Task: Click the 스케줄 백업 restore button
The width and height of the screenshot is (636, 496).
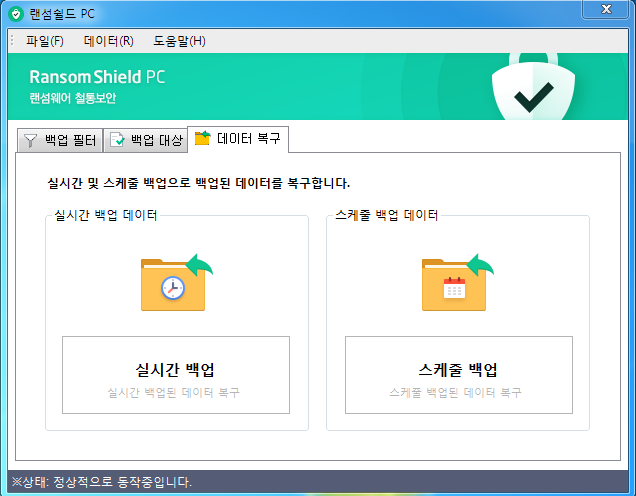Action: (x=459, y=375)
